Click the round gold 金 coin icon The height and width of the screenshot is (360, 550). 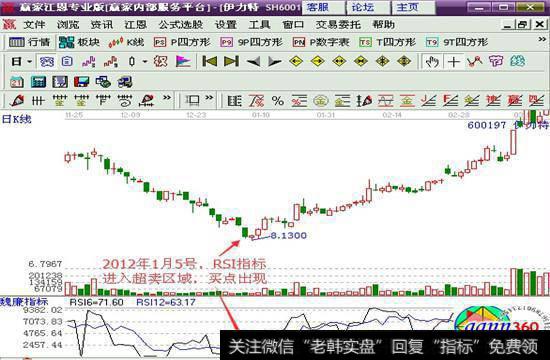pos(321,101)
